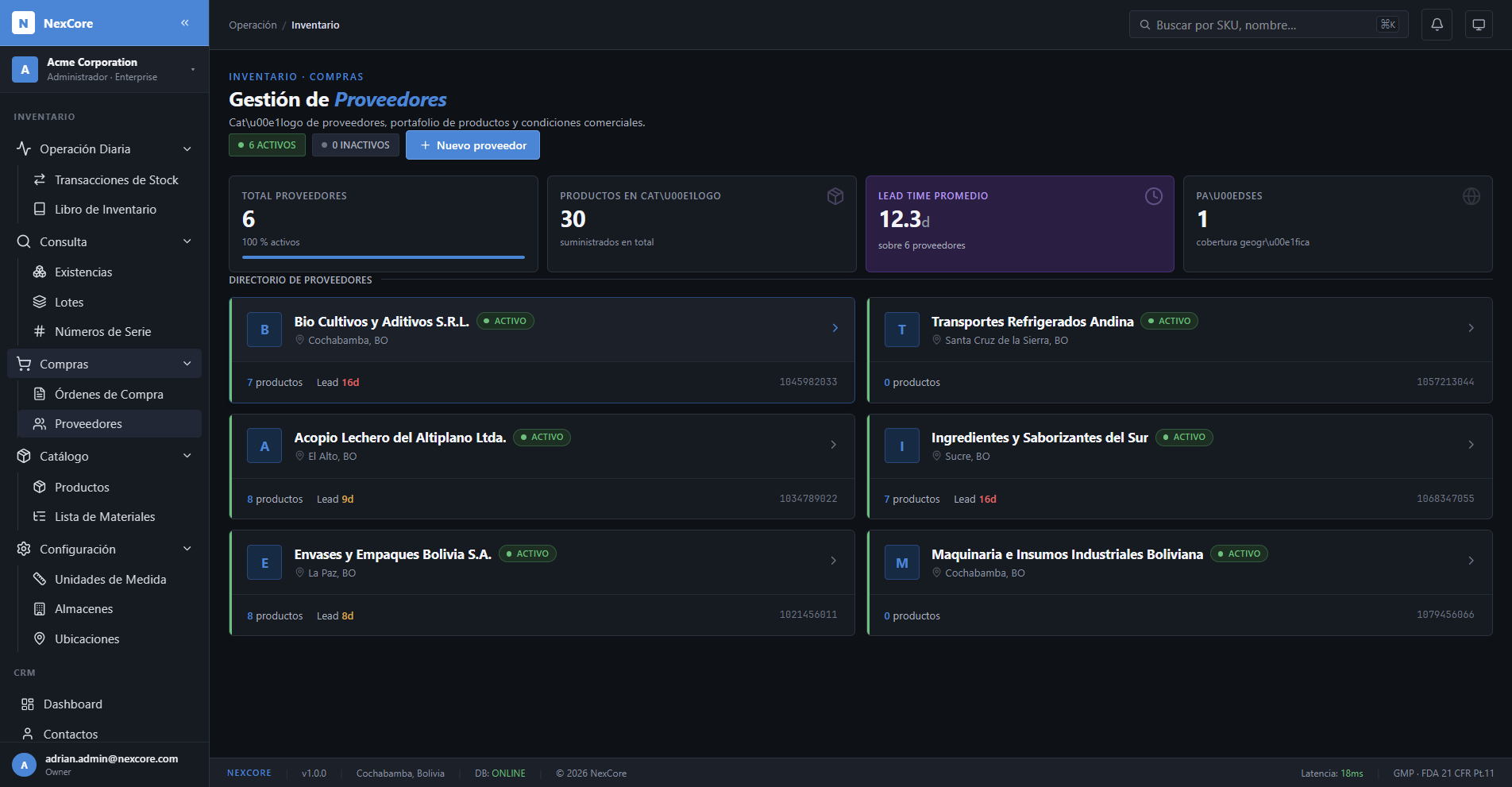
Task: Click the Proveedores people icon
Action: click(40, 423)
